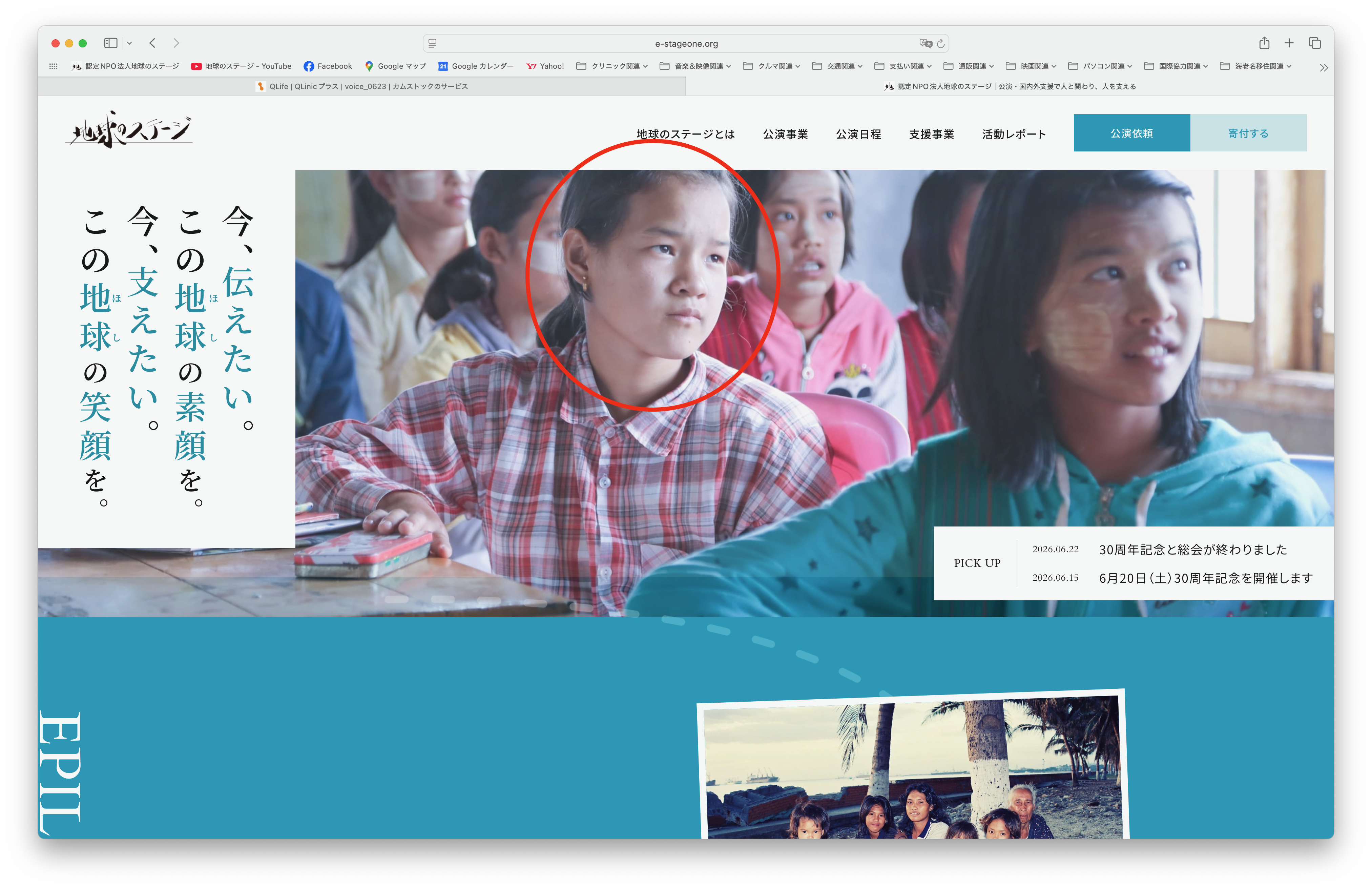1372x889 pixels.
Task: Expand the クルマ関連 bookmark folder
Action: 772,66
